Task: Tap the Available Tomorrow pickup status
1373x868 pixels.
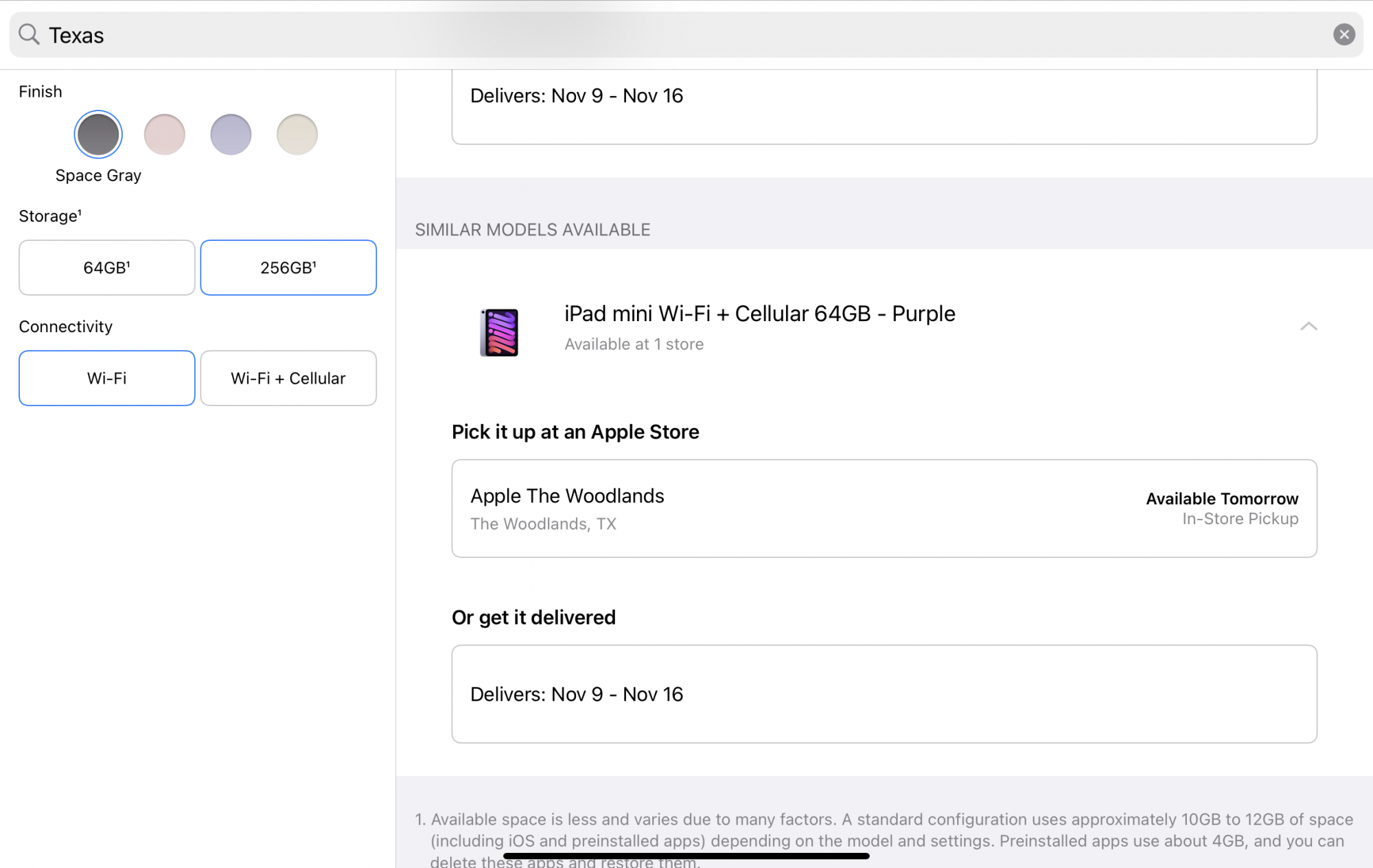Action: (1221, 499)
